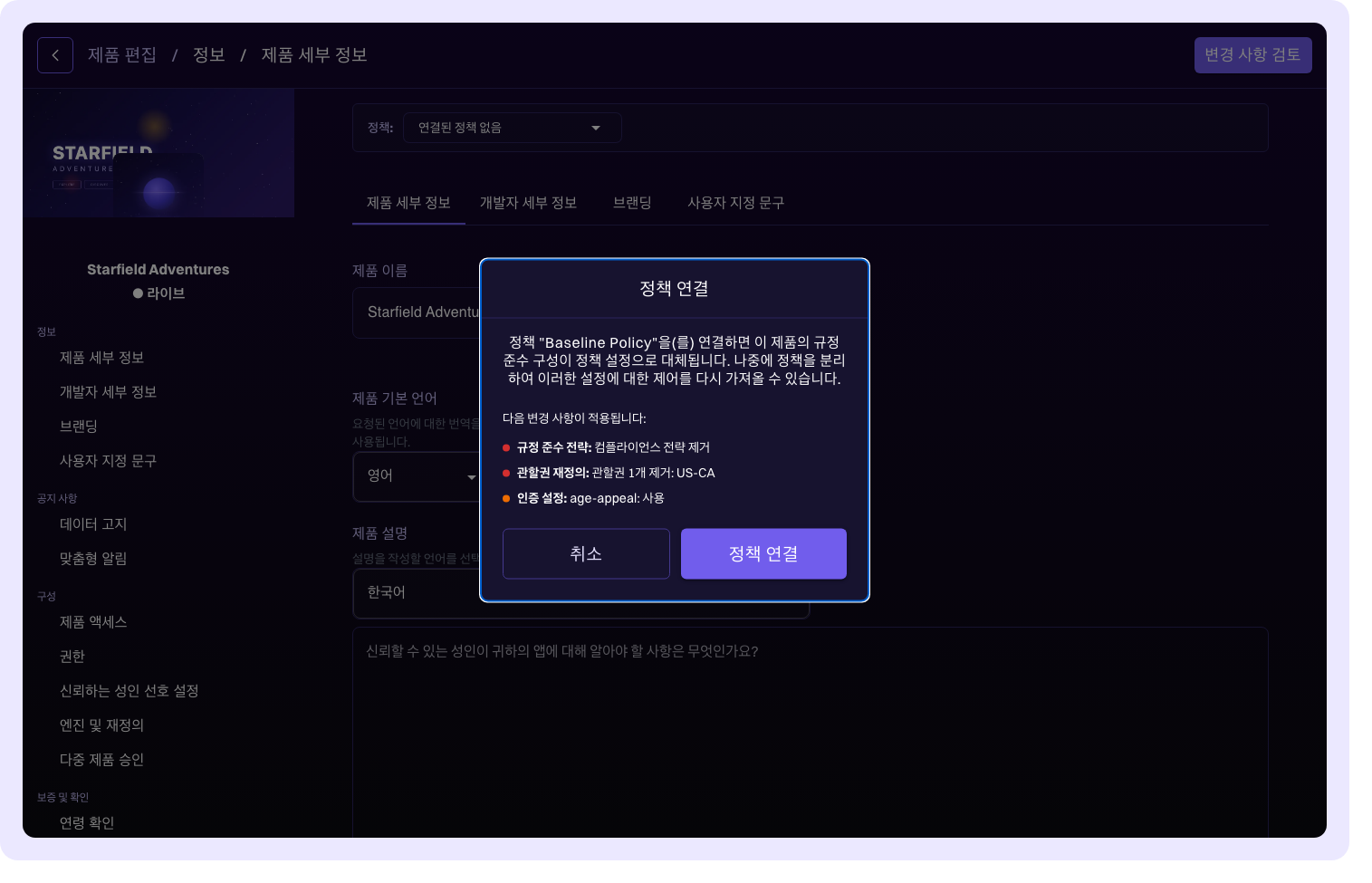Confirm with the 정책 연결 button
Screen dimensions: 1372x883
pos(763,553)
